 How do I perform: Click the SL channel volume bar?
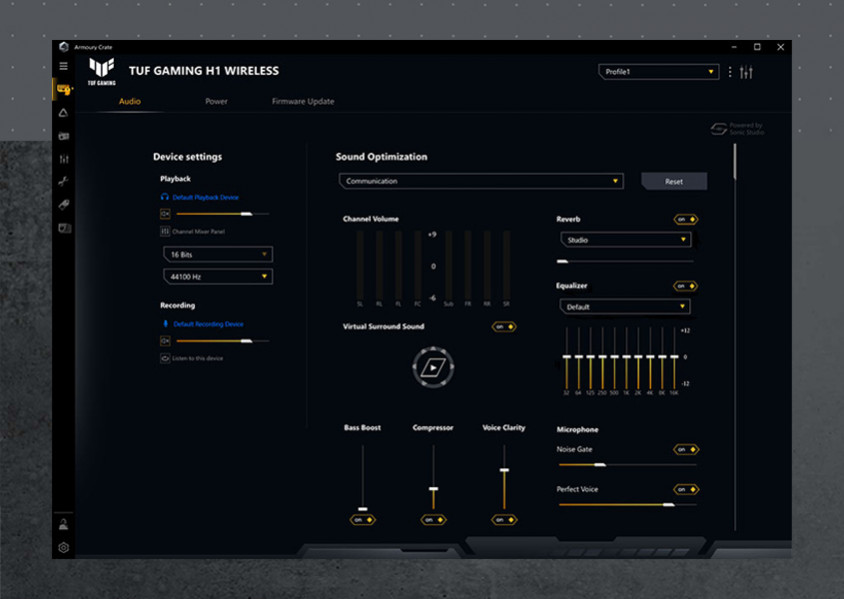(x=360, y=265)
